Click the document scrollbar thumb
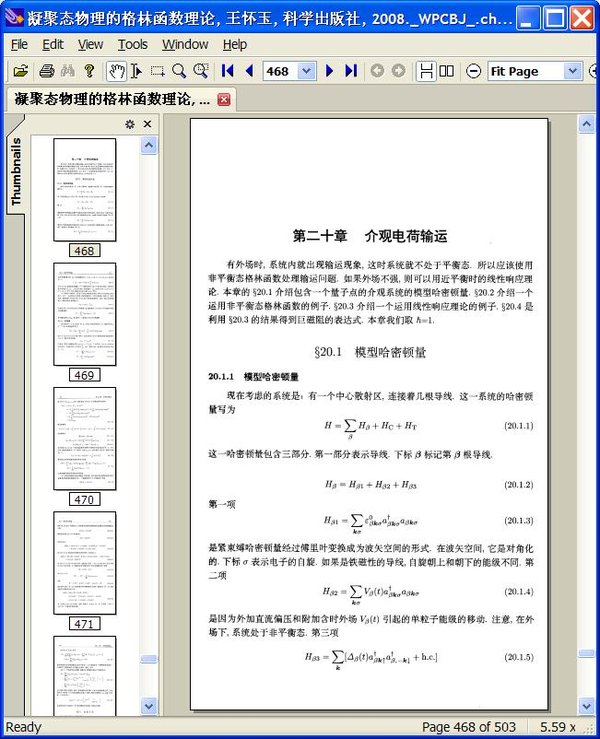 (x=586, y=653)
